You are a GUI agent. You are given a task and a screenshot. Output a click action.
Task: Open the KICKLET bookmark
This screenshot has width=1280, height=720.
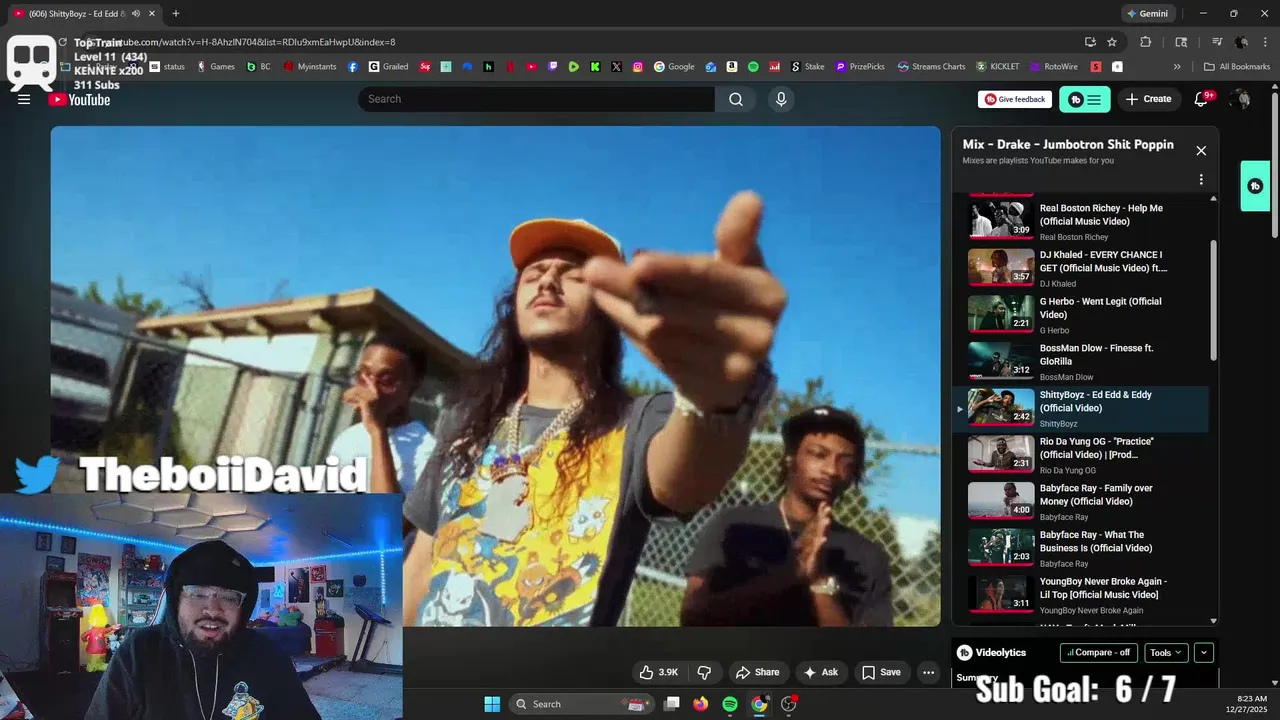pos(998,67)
